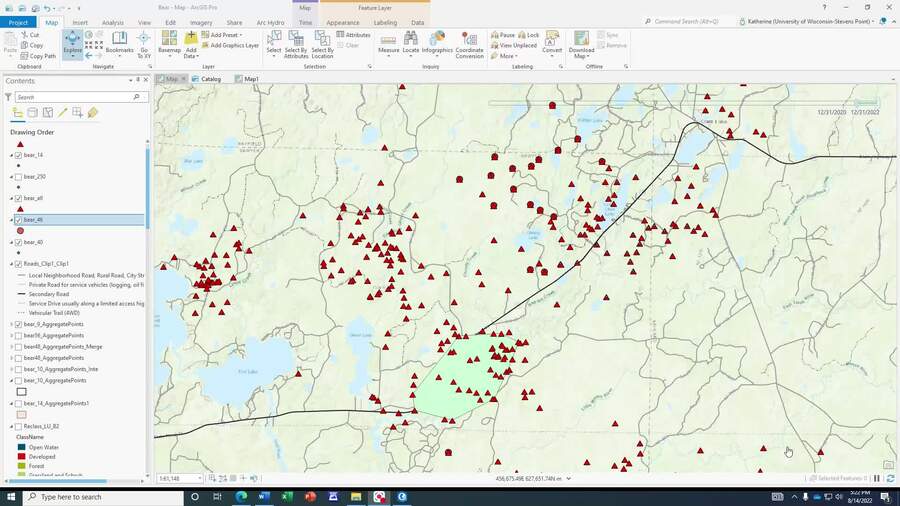Toggle the Roads_Clip1_Clip1 layer visibility
Image resolution: width=900 pixels, height=506 pixels.
pyautogui.click(x=19, y=264)
